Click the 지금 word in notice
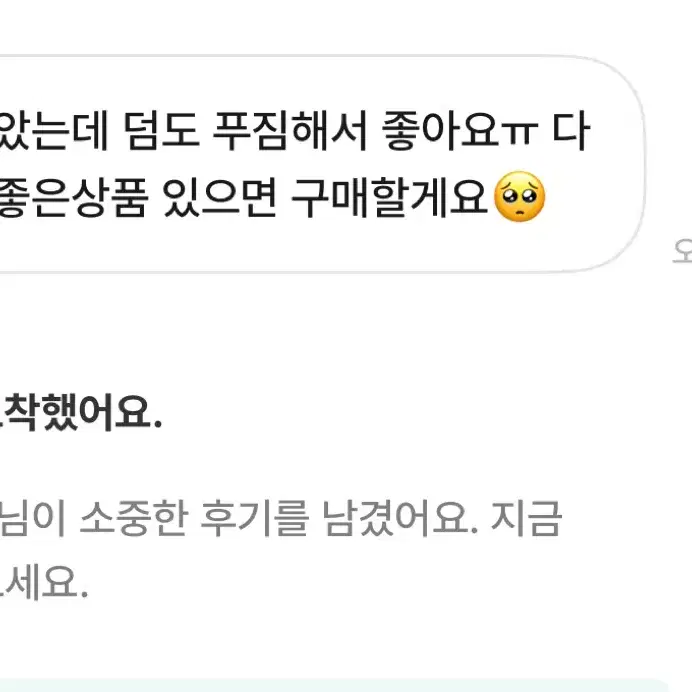Screen dimensions: 692x692 (526, 518)
